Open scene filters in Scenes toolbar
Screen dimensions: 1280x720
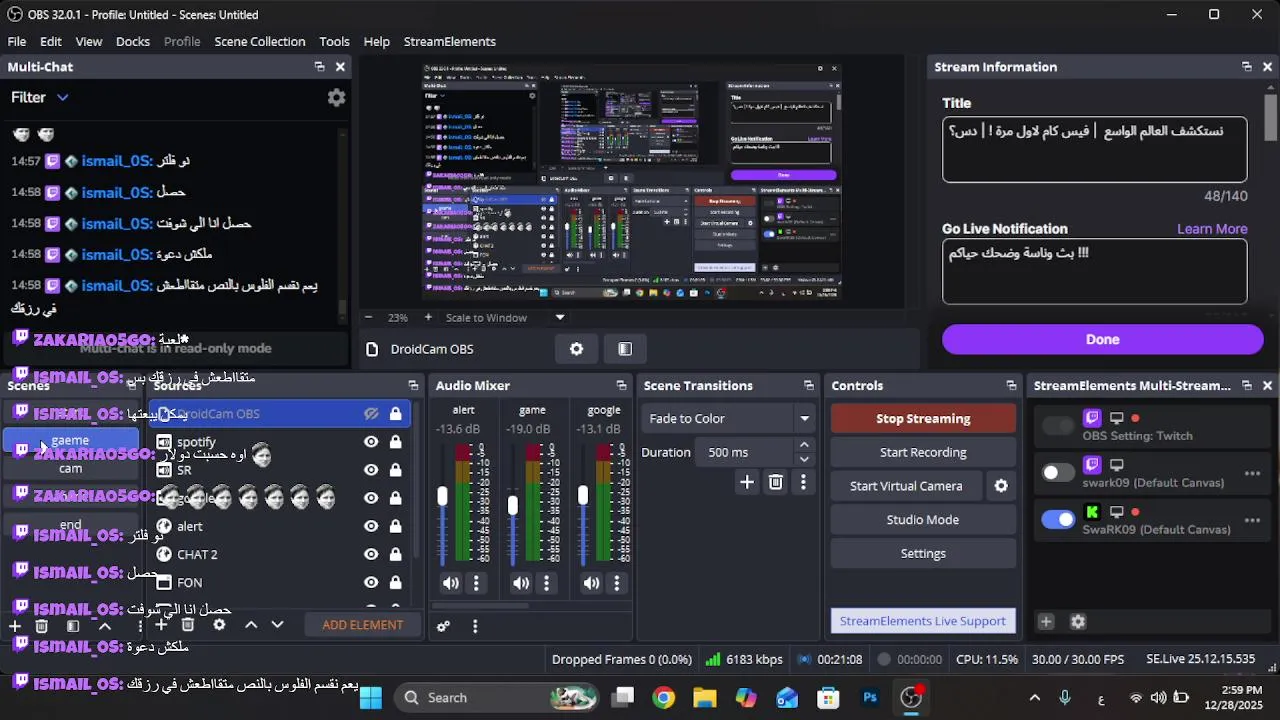click(73, 626)
